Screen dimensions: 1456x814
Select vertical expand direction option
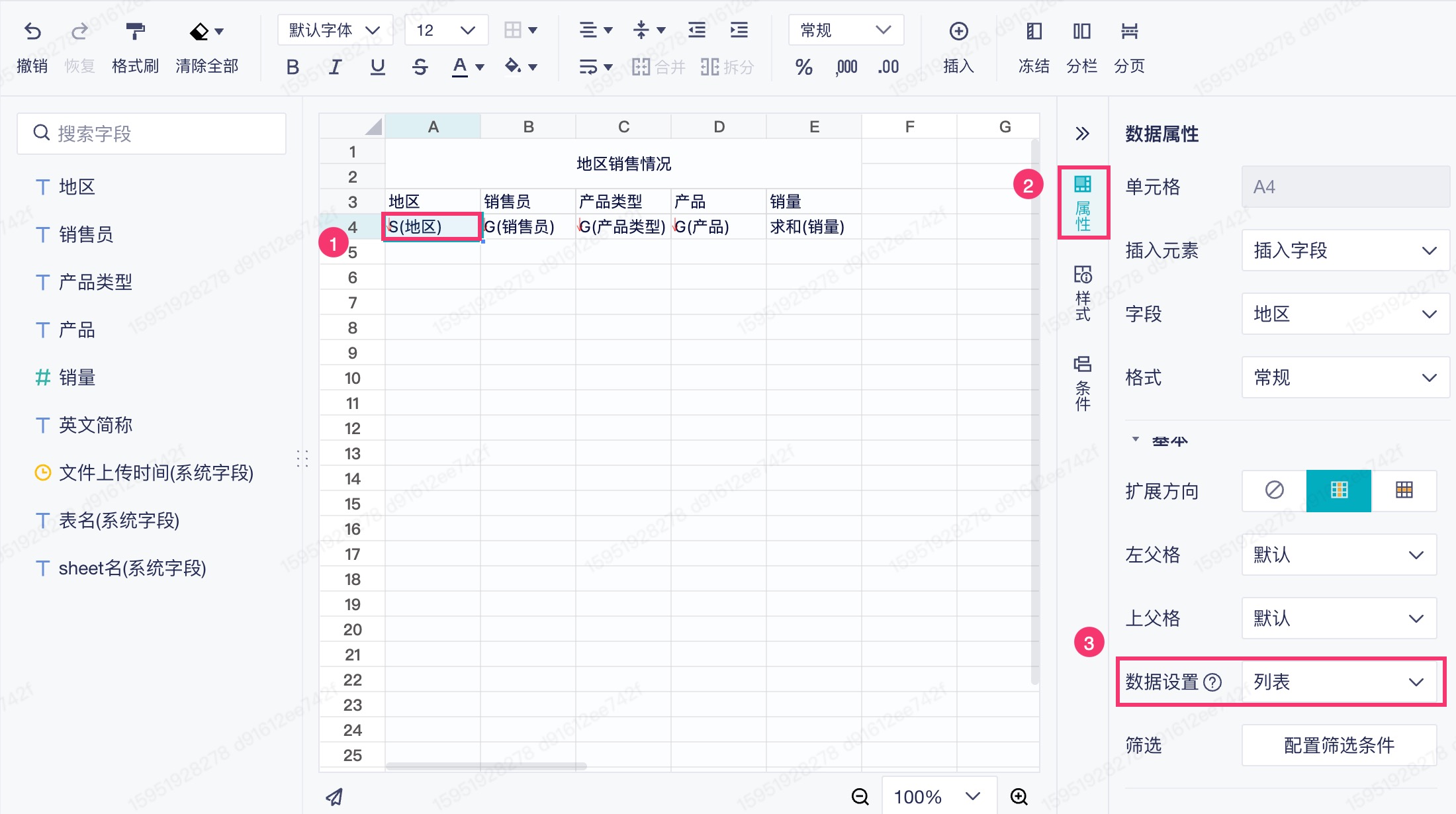pyautogui.click(x=1339, y=490)
